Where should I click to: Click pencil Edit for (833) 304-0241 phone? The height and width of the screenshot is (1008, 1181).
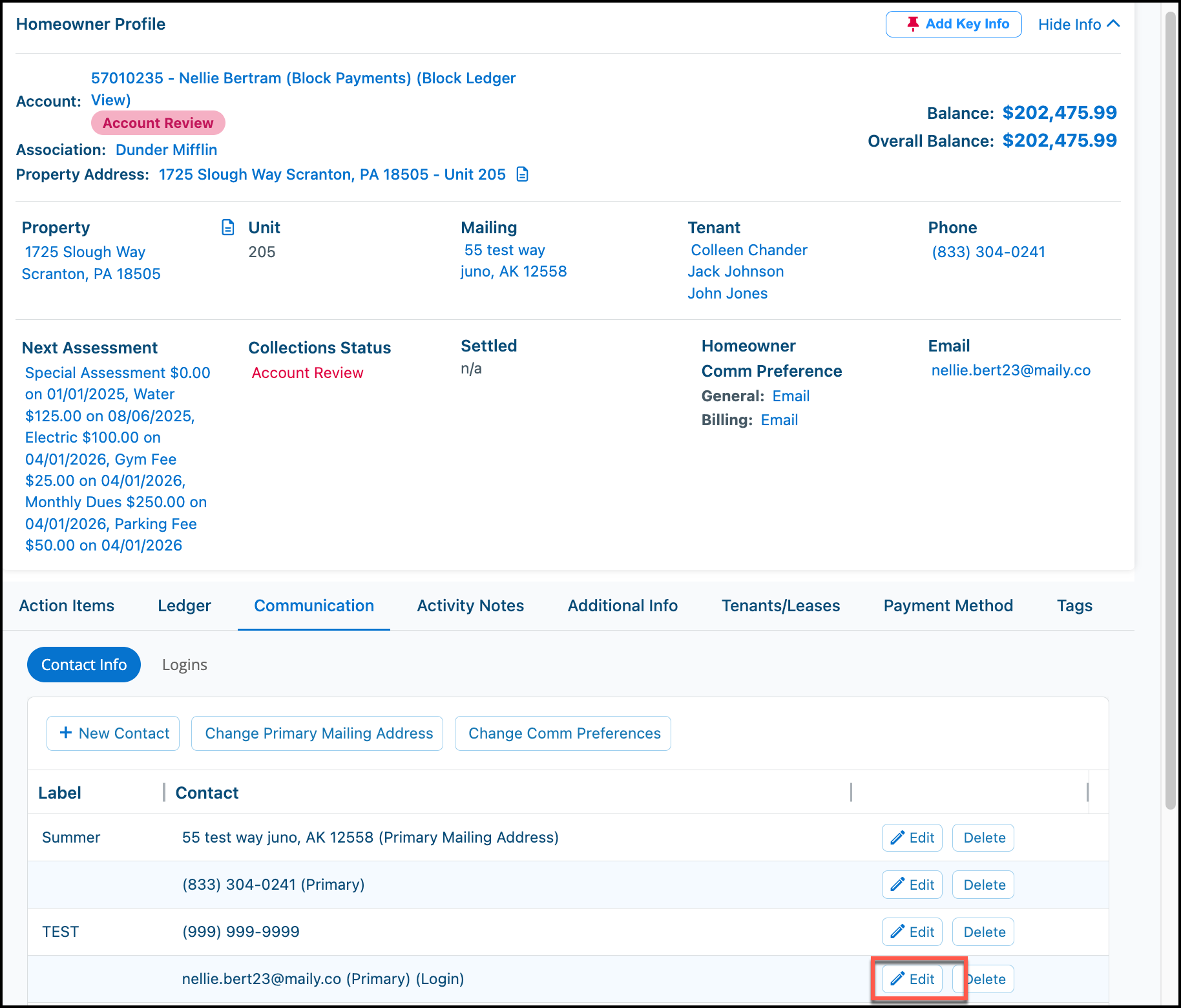tap(912, 885)
